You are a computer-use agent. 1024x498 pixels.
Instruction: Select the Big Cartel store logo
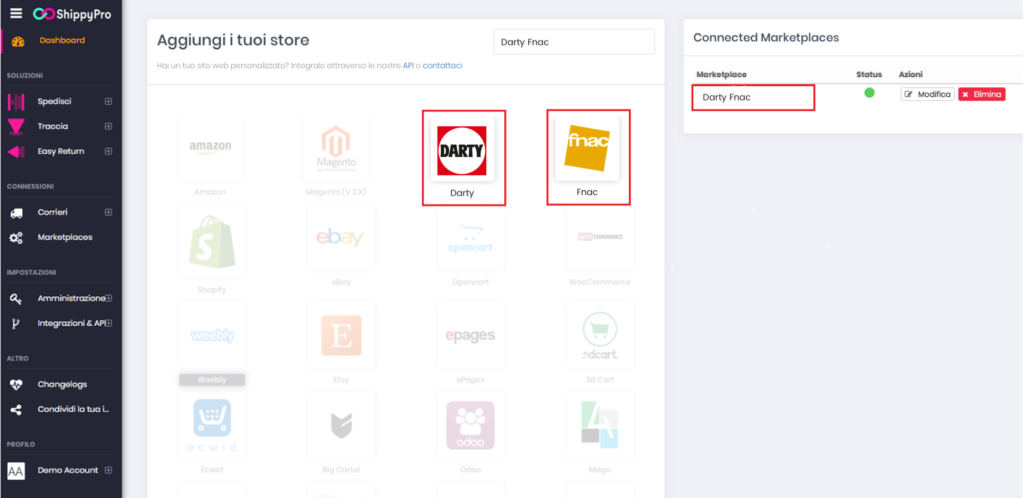(x=341, y=426)
